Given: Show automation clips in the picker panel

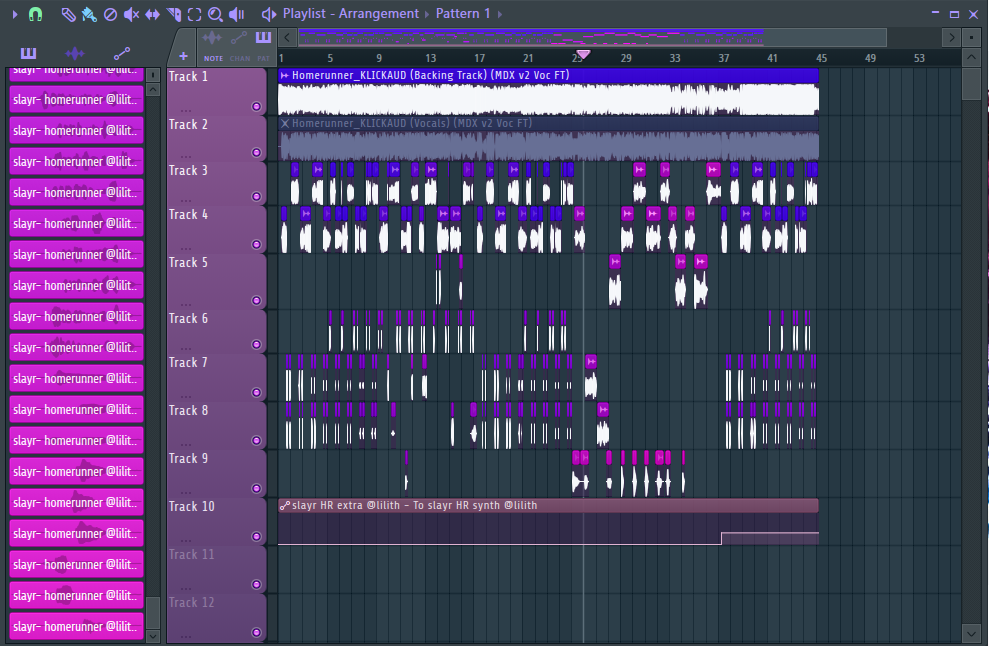Looking at the screenshot, I should (x=122, y=54).
